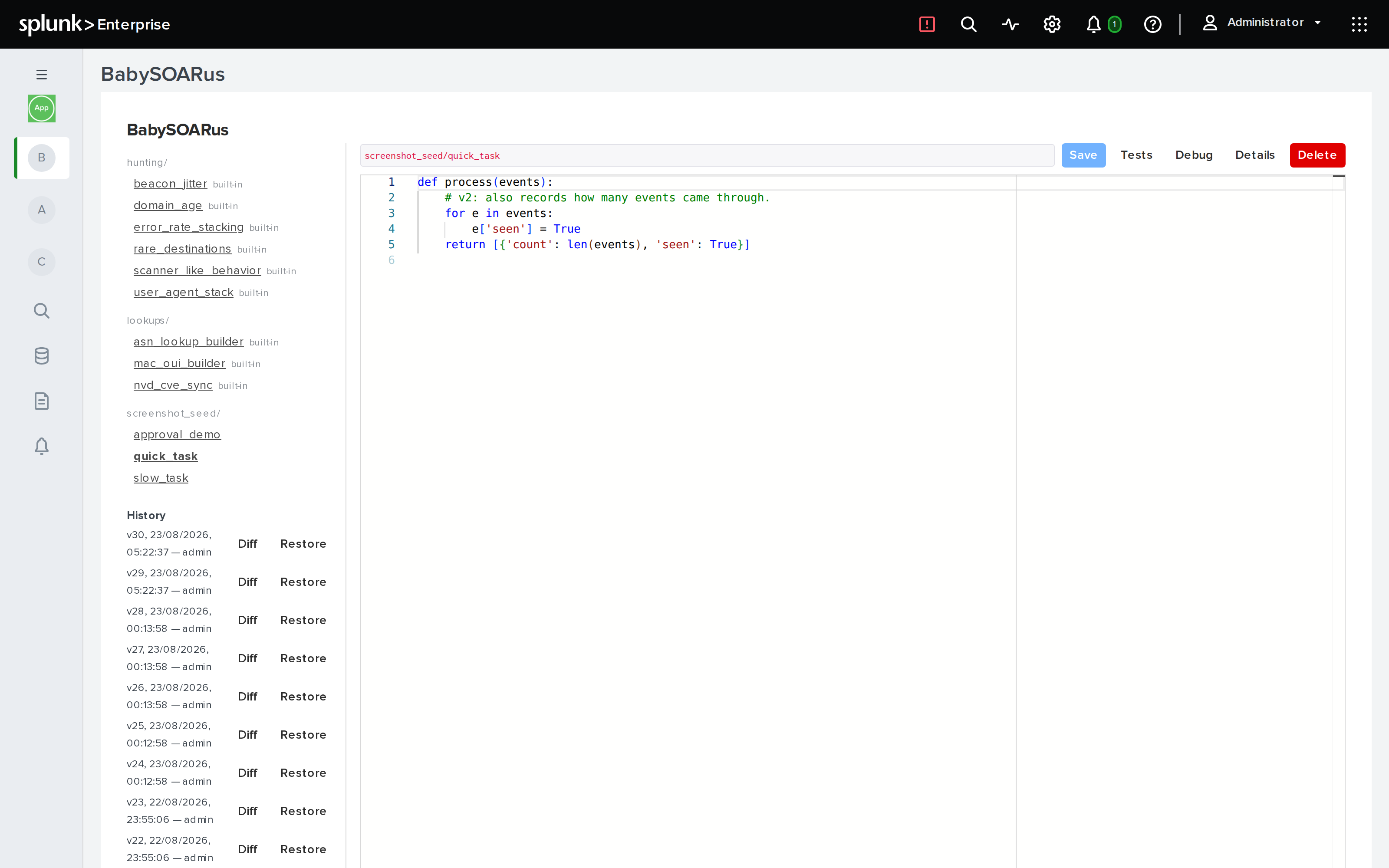Expand the Administrator account dropdown arrow
1389x868 pixels.
1318,23
